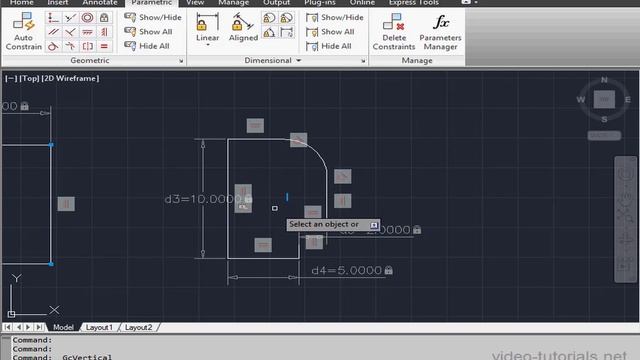Select the Model tab

(63, 327)
